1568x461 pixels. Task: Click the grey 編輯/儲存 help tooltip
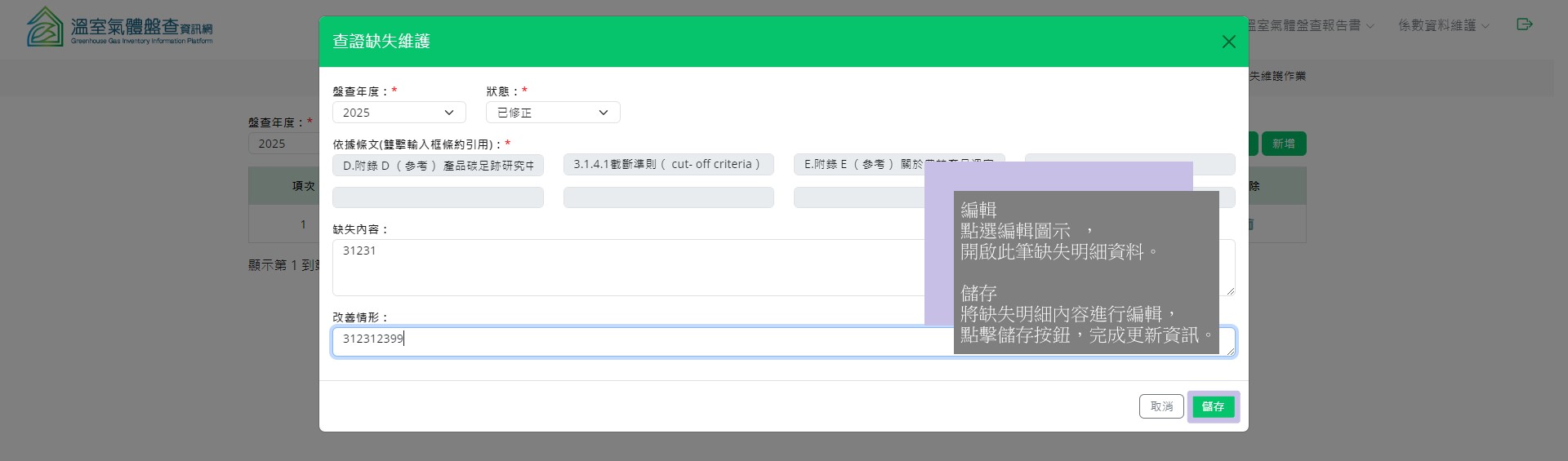pyautogui.click(x=1085, y=272)
